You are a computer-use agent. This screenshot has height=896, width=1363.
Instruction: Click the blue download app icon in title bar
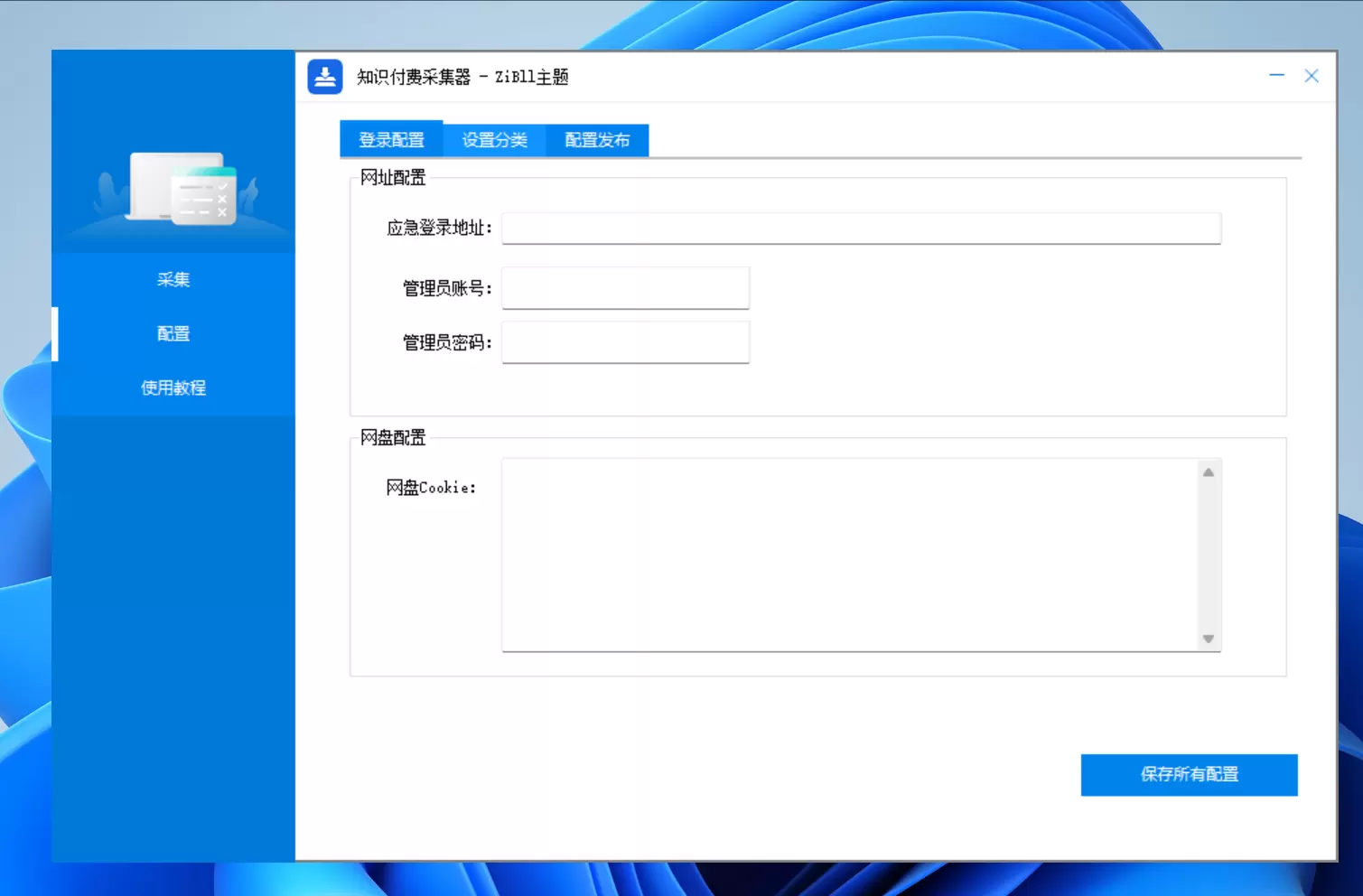tap(325, 77)
